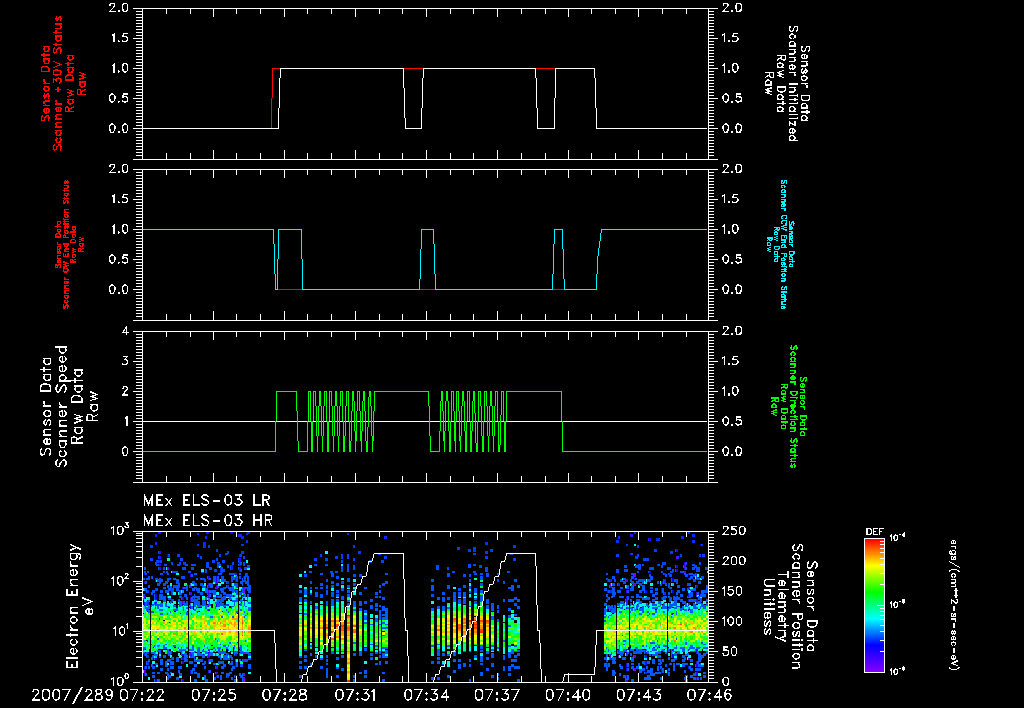Select the MEx ELS-03 HR title text
The image size is (1024, 708).
tap(208, 521)
